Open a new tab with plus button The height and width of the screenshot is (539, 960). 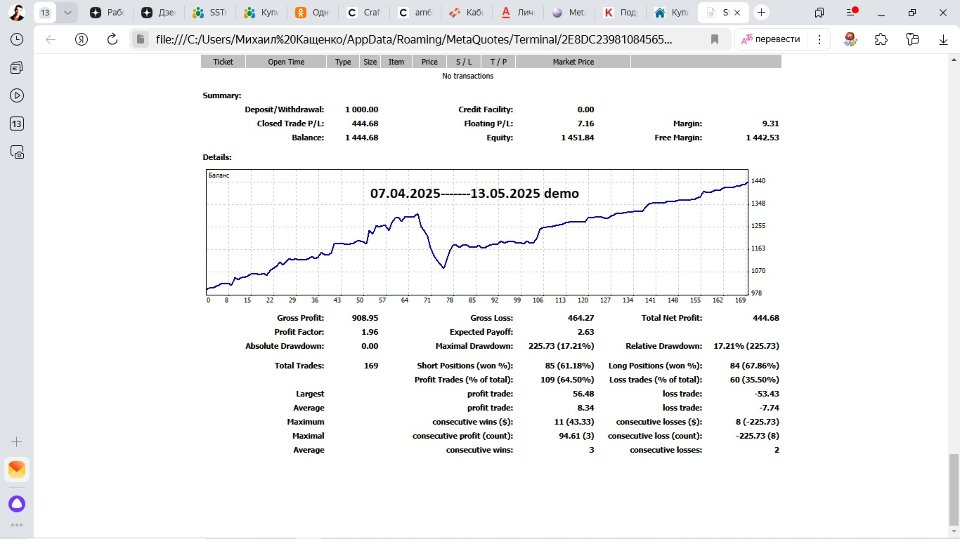(x=761, y=12)
